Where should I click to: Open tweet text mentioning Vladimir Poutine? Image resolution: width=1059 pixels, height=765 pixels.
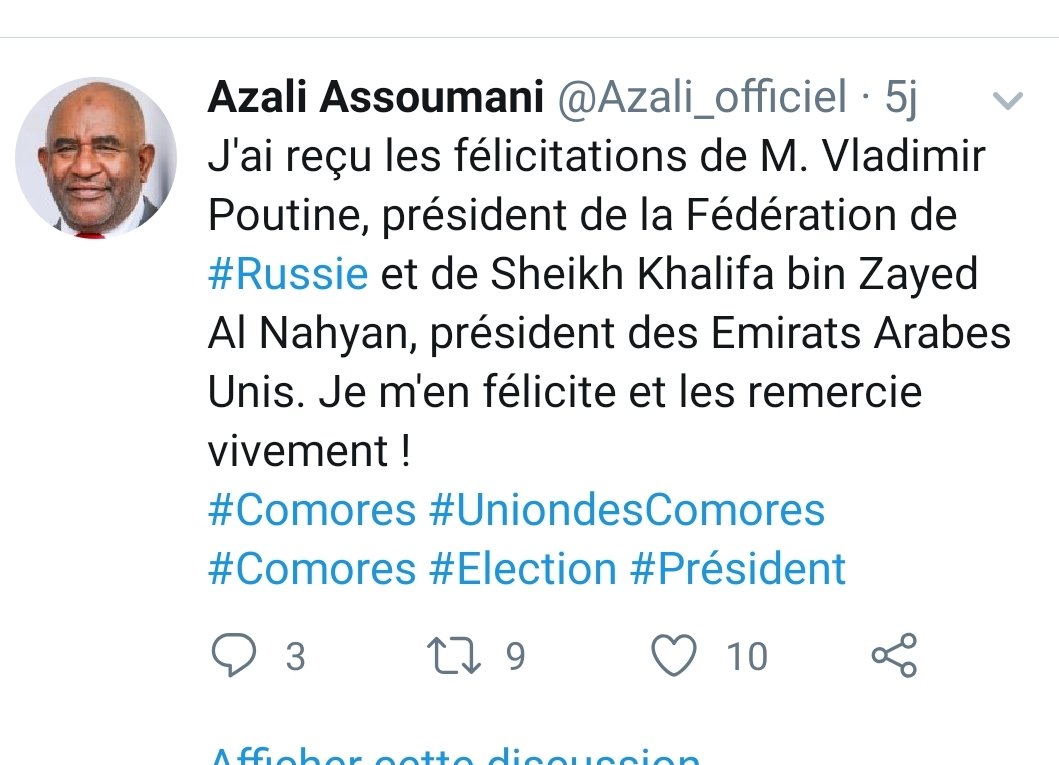coord(610,302)
